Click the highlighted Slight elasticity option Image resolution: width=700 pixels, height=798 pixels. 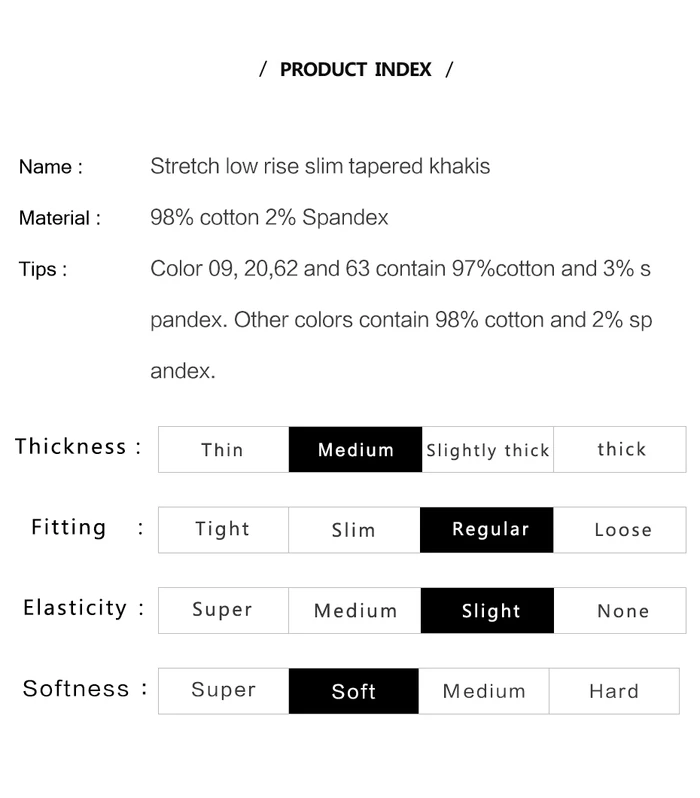[487, 610]
